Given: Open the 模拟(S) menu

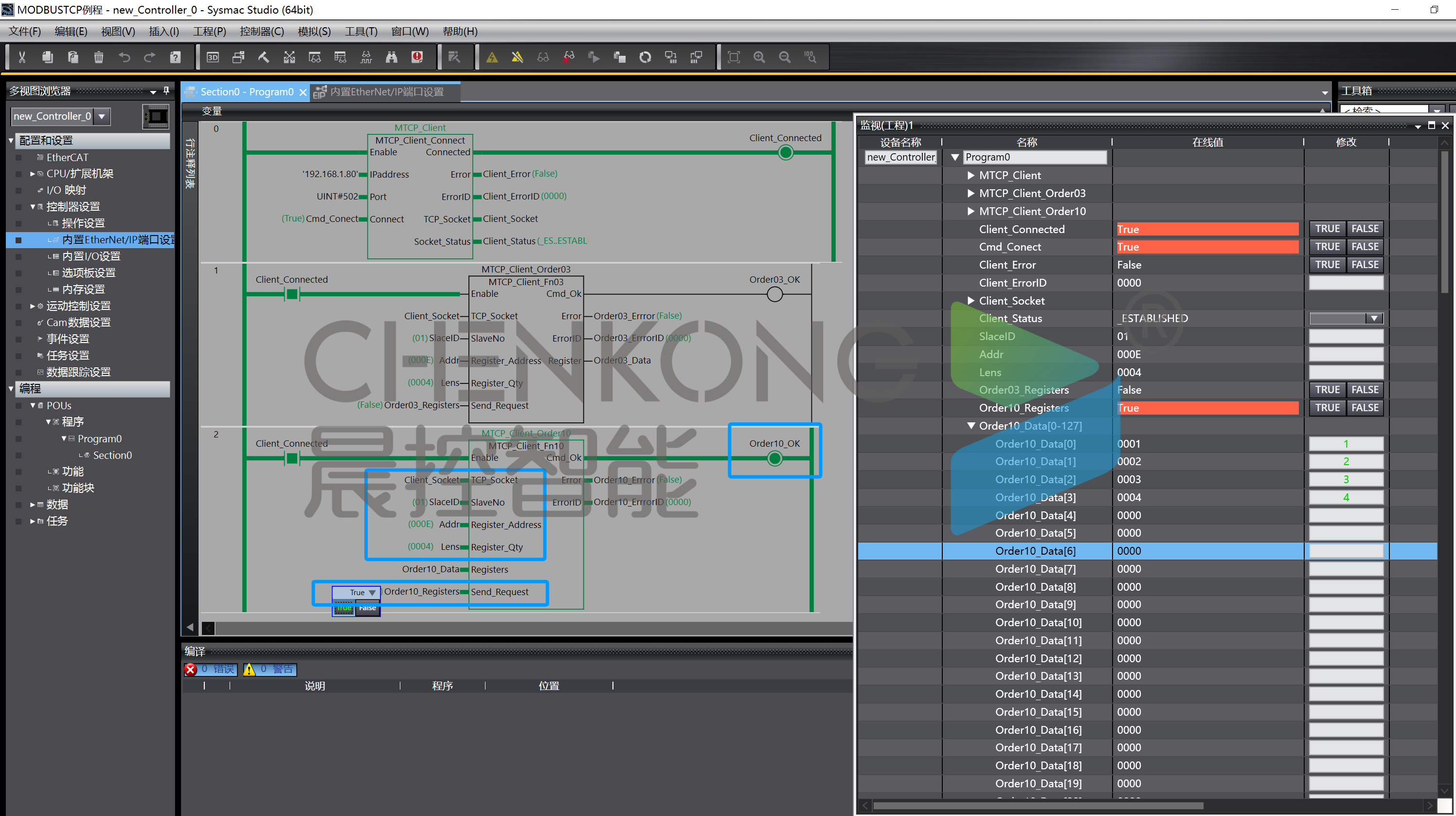Looking at the screenshot, I should 314,32.
